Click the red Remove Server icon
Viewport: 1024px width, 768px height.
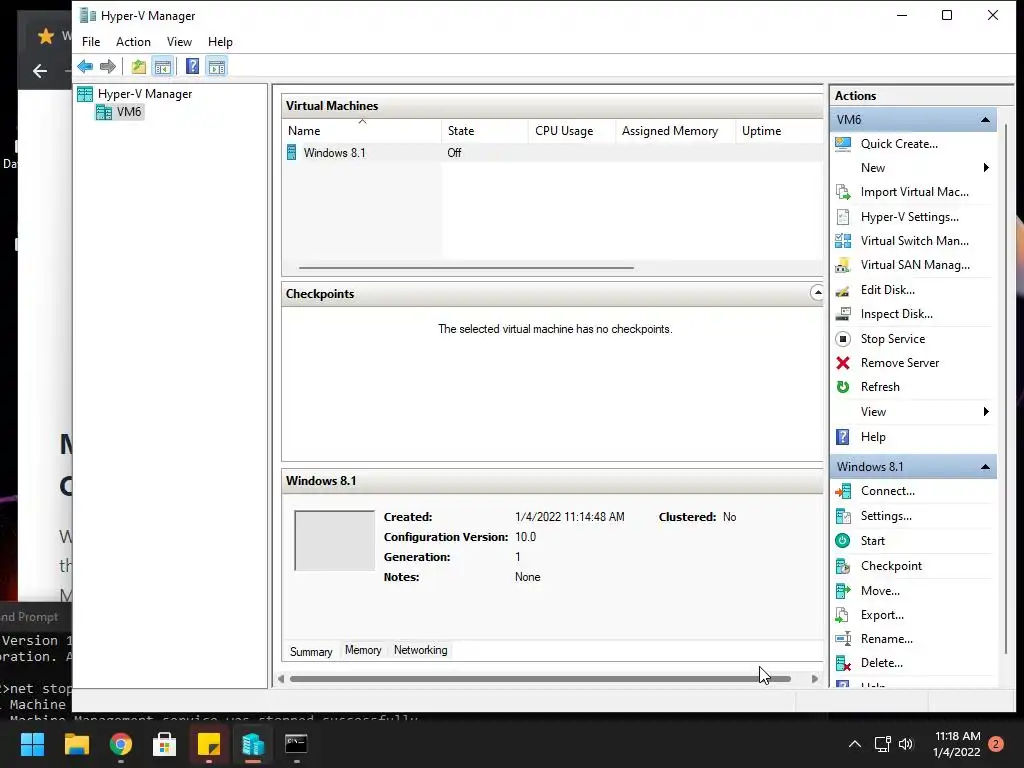843,363
